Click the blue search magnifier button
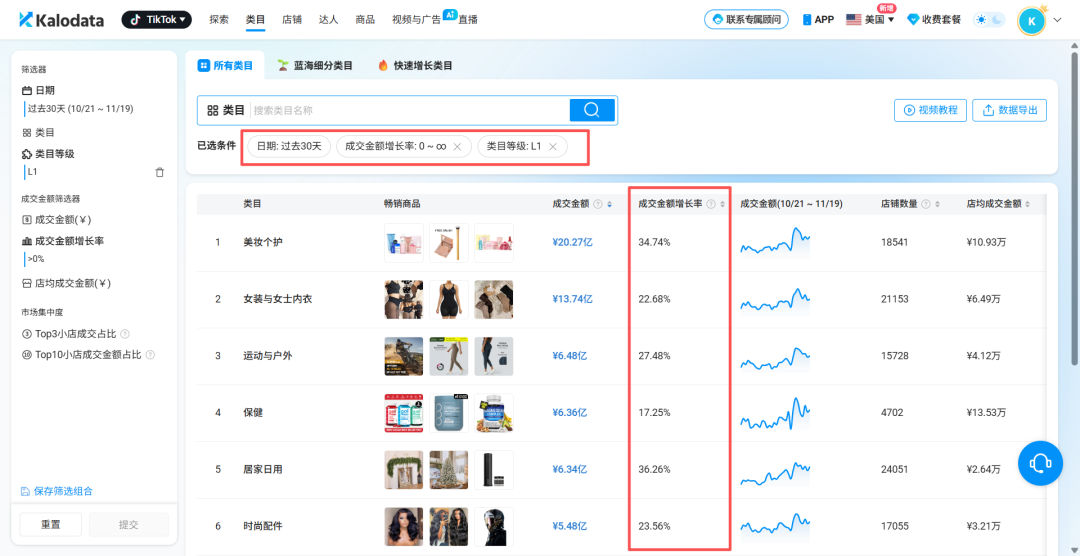The width and height of the screenshot is (1080, 556). [592, 110]
